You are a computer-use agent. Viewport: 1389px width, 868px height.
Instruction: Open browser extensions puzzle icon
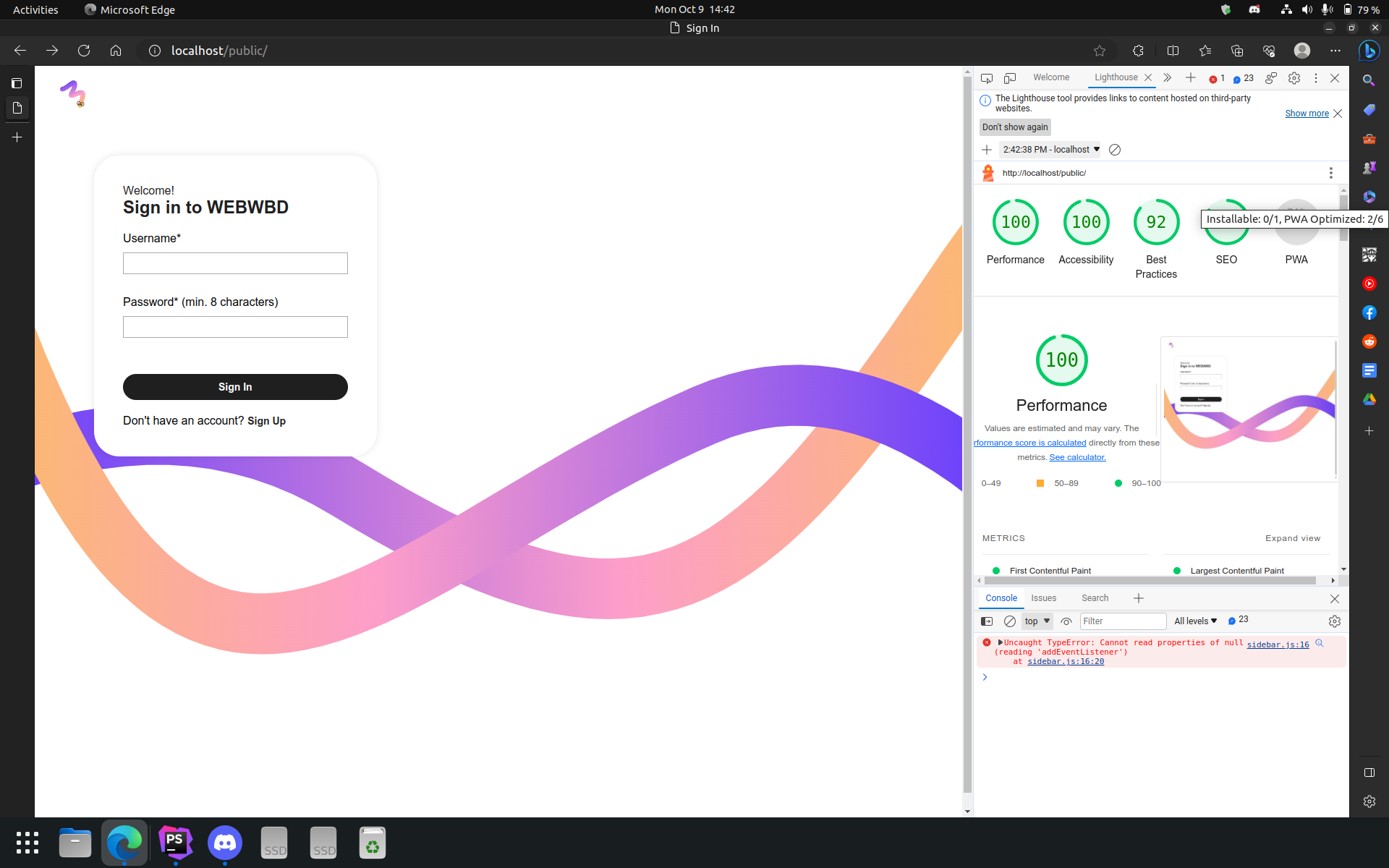[x=1138, y=51]
